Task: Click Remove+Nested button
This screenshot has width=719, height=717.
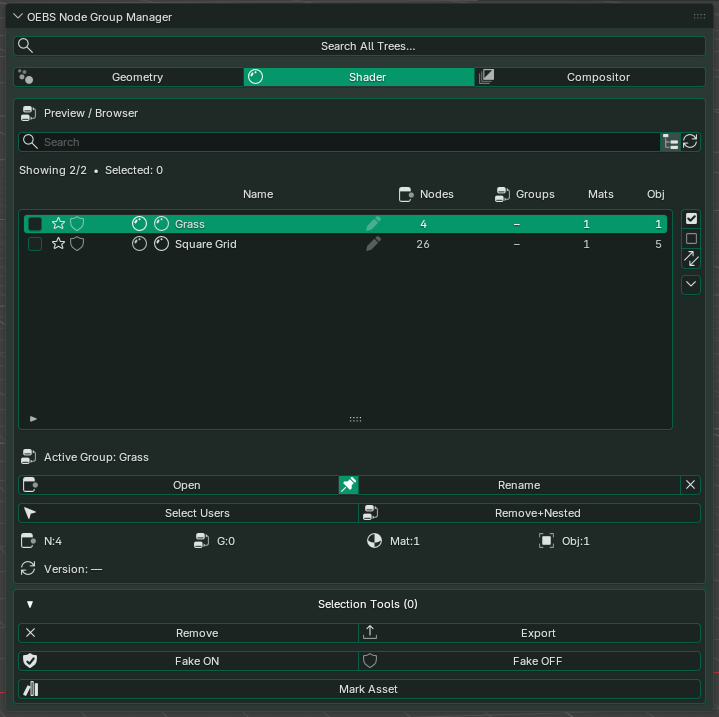Action: (530, 513)
